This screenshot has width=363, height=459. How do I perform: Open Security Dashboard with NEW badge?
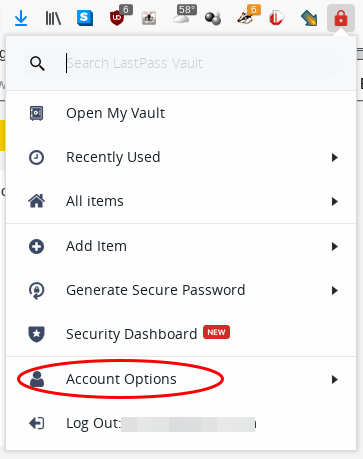[x=181, y=334]
